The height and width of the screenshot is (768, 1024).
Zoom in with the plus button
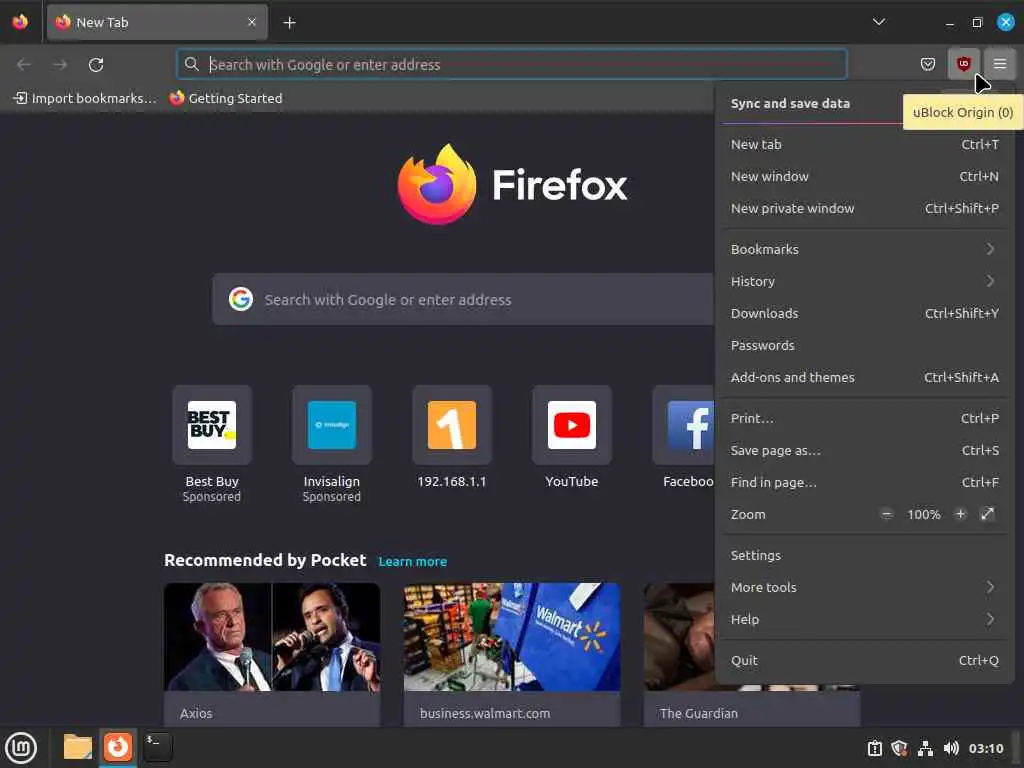point(960,514)
